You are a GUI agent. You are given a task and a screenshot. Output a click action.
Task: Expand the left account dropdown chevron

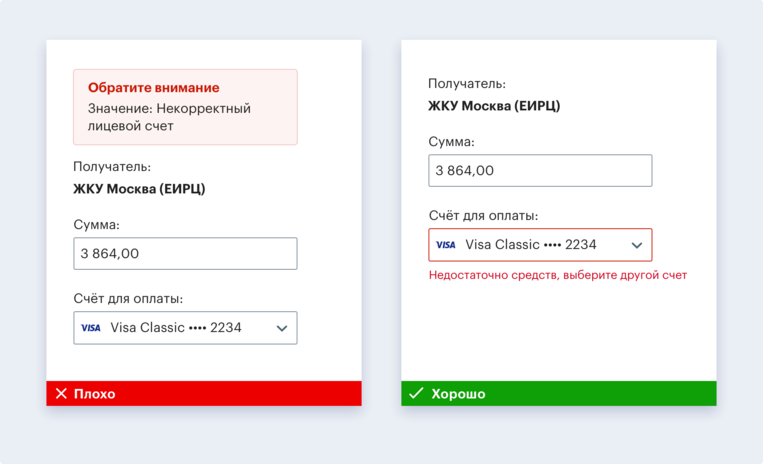click(x=282, y=328)
